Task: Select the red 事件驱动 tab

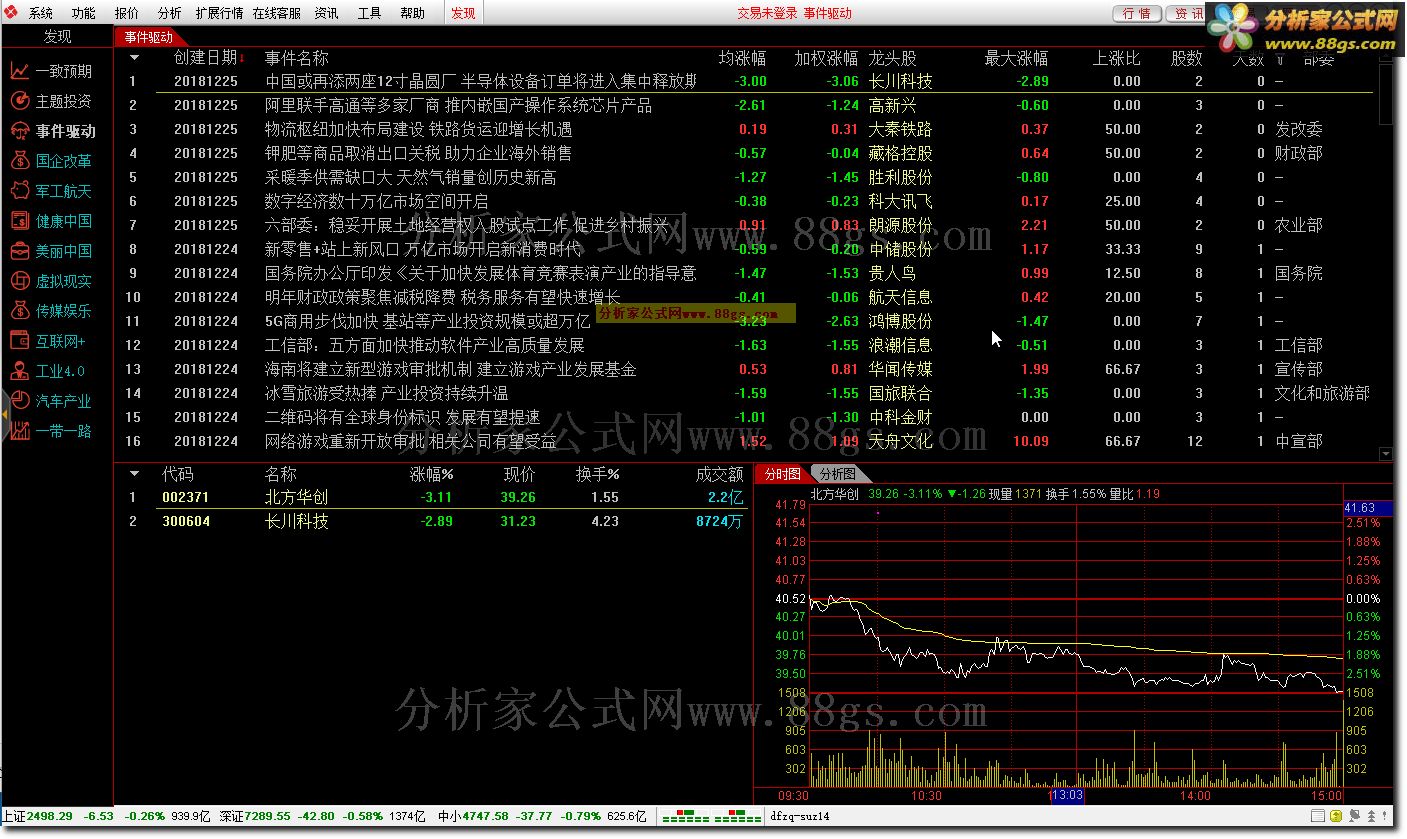Action: tap(149, 38)
